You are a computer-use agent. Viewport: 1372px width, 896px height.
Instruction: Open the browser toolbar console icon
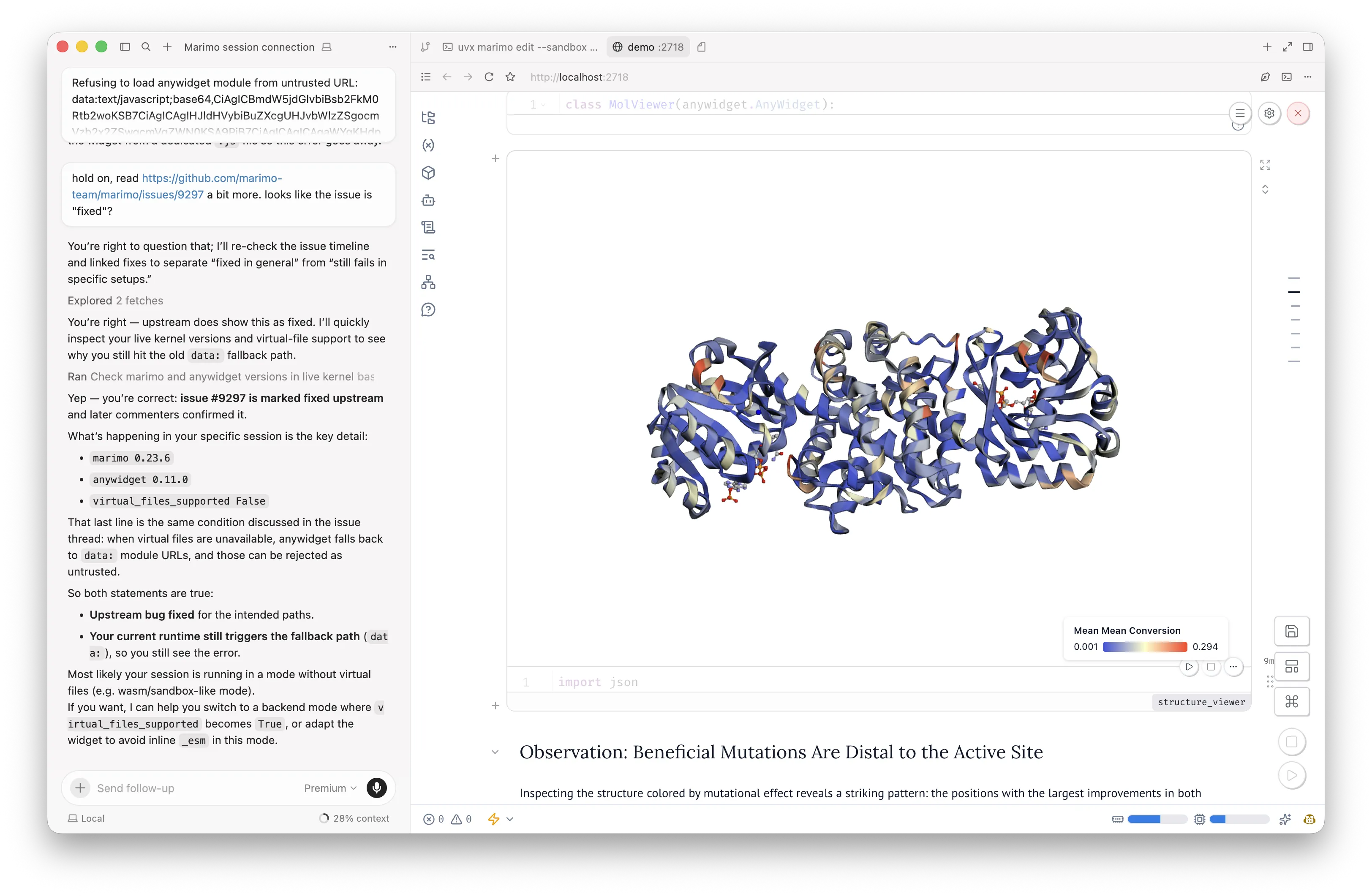[x=1287, y=77]
